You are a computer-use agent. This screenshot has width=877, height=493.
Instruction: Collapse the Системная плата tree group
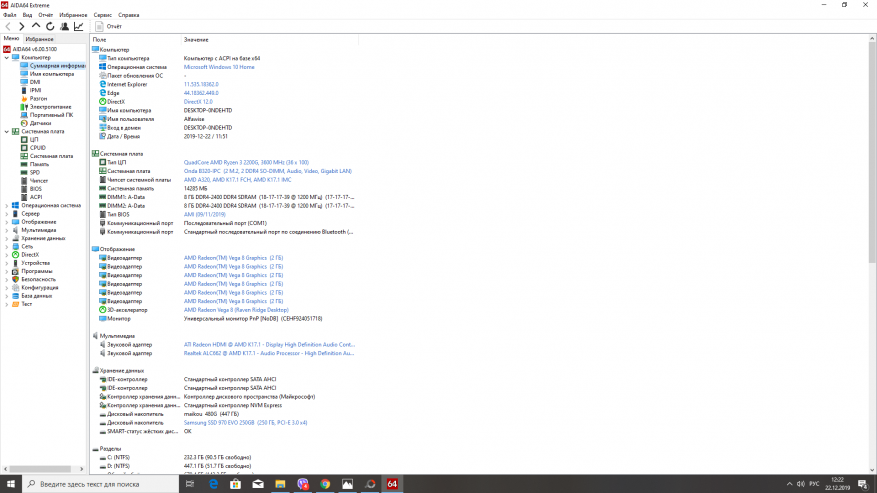7,132
